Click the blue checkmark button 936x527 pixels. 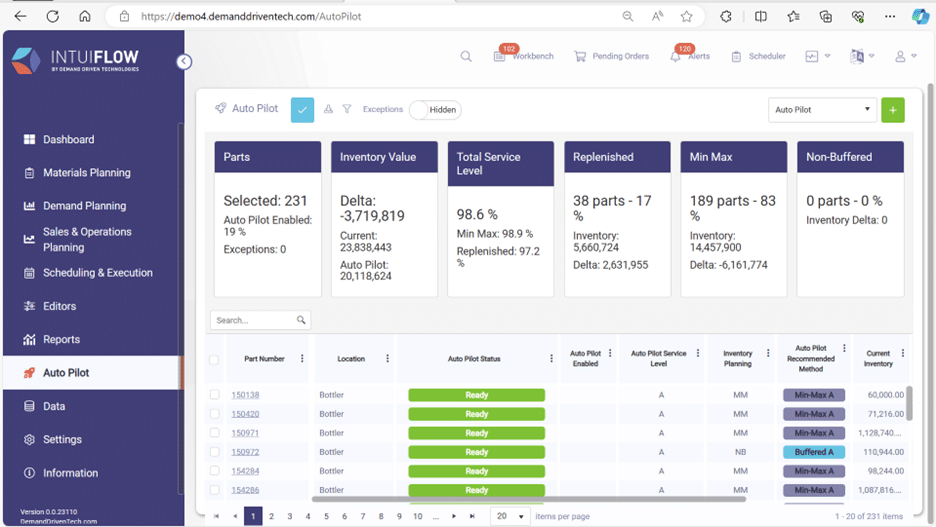tap(302, 110)
